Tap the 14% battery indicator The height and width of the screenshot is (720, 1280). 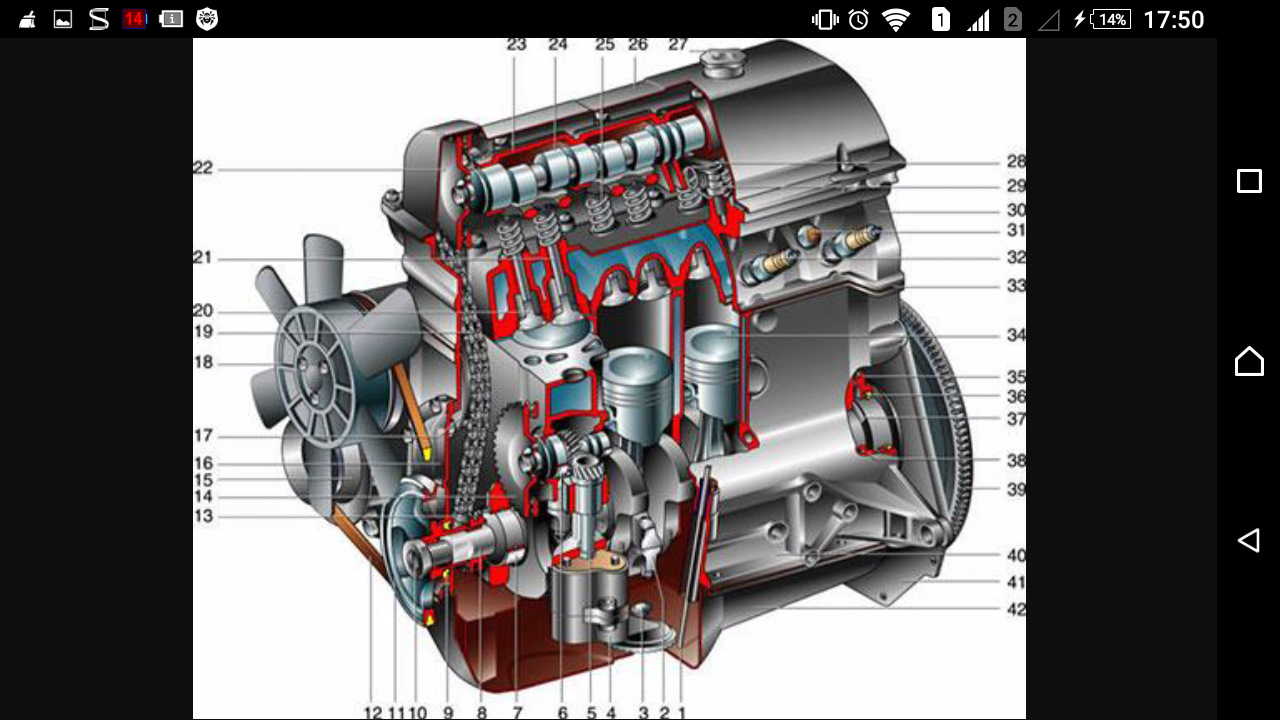coord(1111,20)
